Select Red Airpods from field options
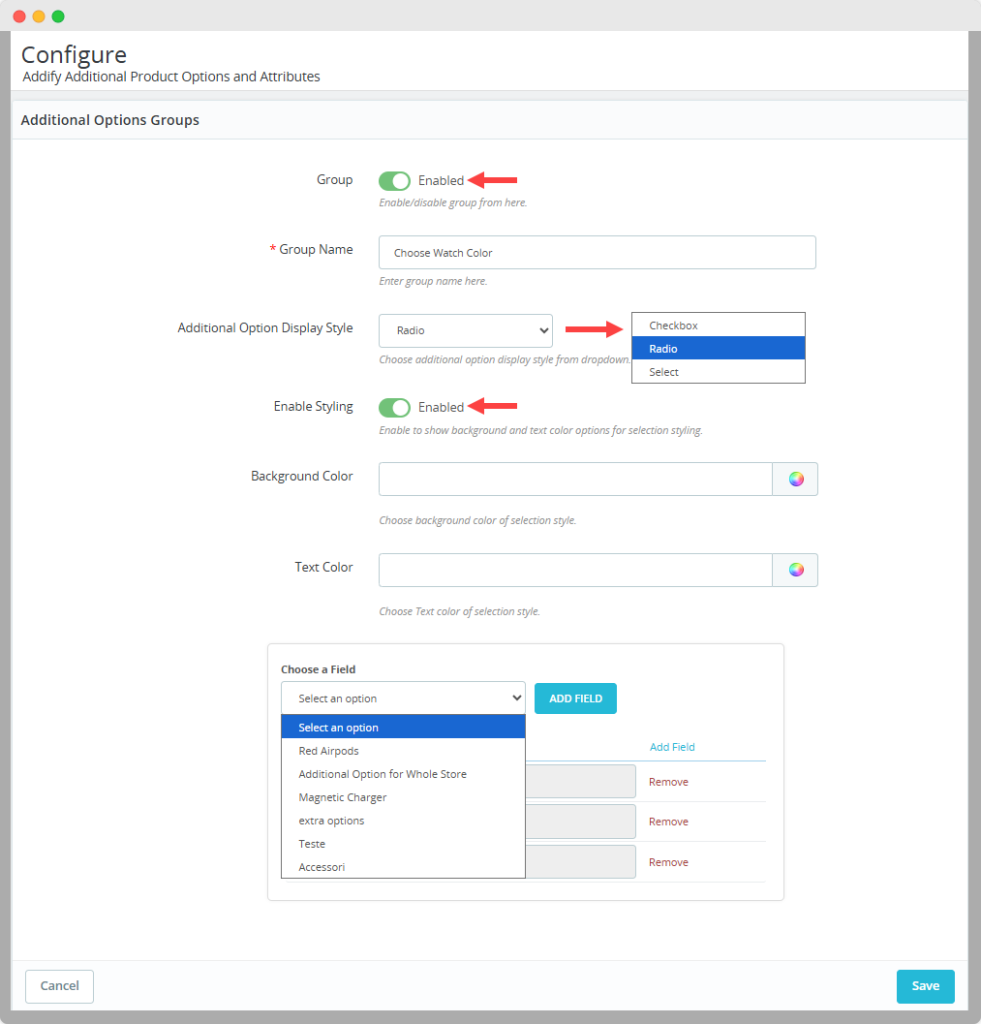The height and width of the screenshot is (1024, 981). pos(328,751)
